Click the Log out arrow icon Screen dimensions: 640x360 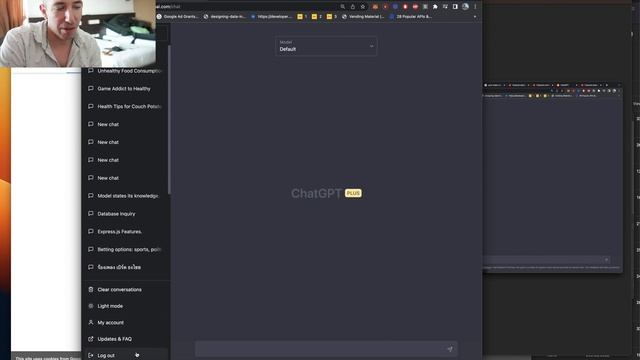(91, 356)
